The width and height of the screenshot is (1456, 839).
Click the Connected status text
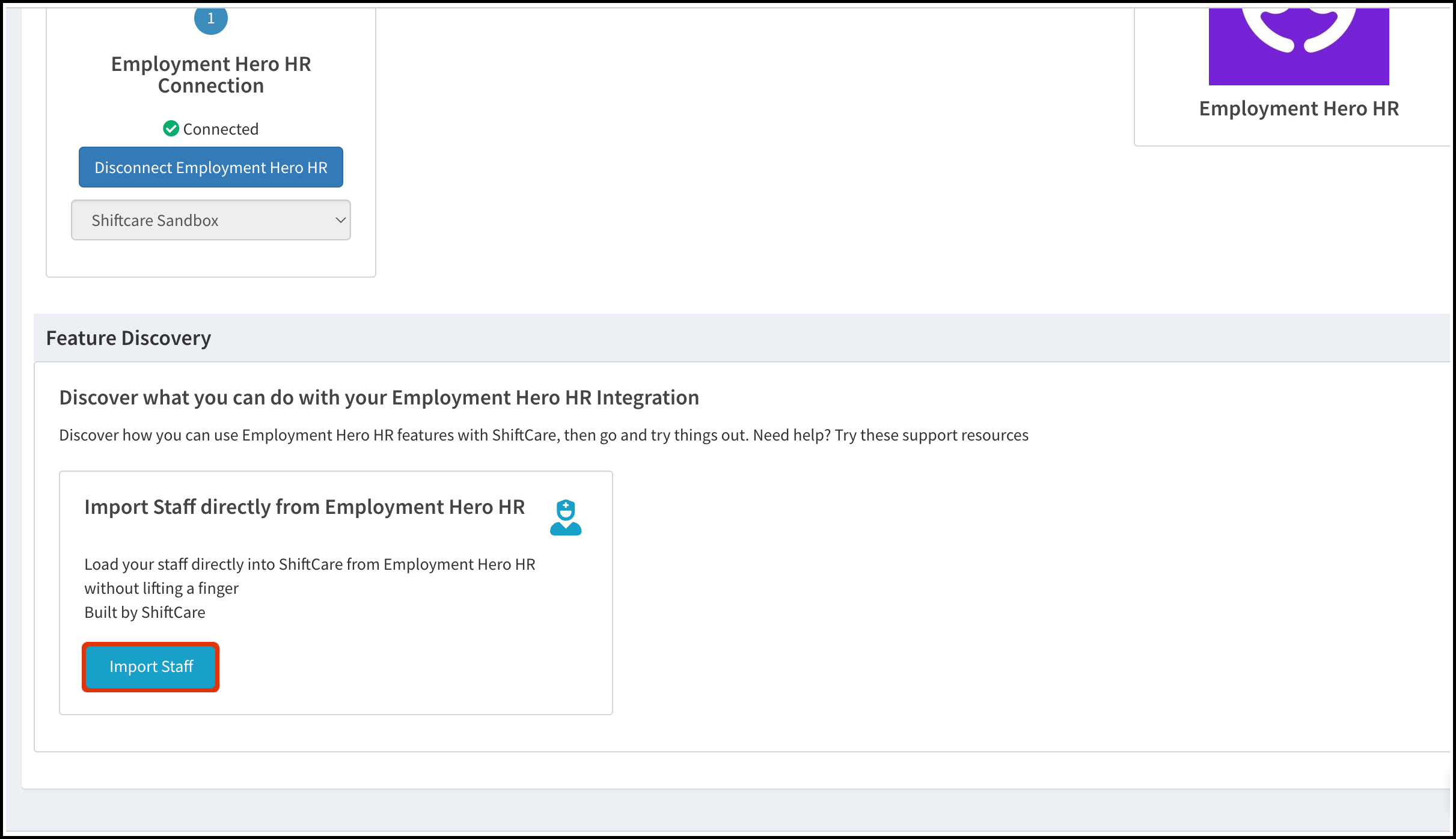point(221,129)
